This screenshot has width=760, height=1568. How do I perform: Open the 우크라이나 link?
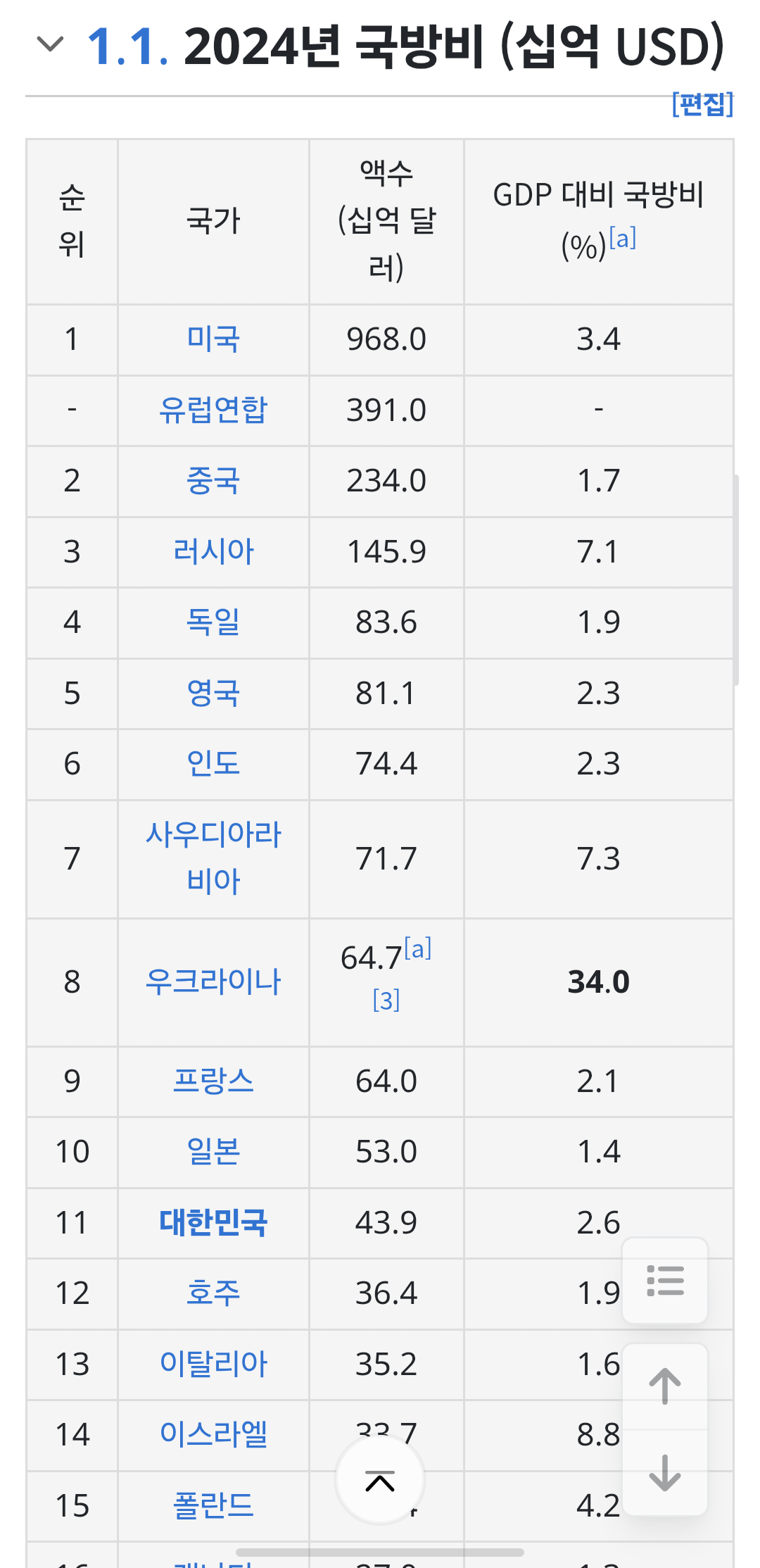[213, 981]
